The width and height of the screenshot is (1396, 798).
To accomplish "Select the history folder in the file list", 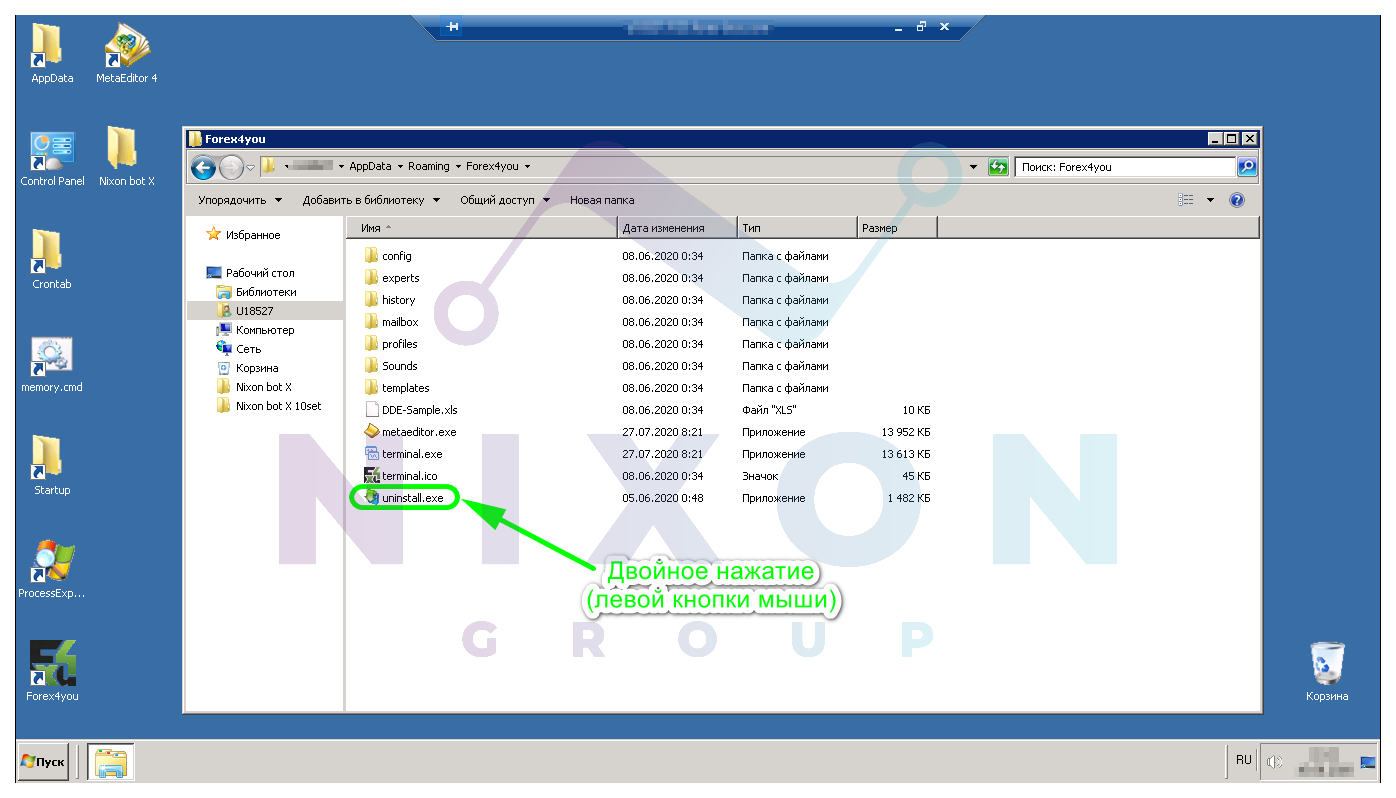I will 390,300.
